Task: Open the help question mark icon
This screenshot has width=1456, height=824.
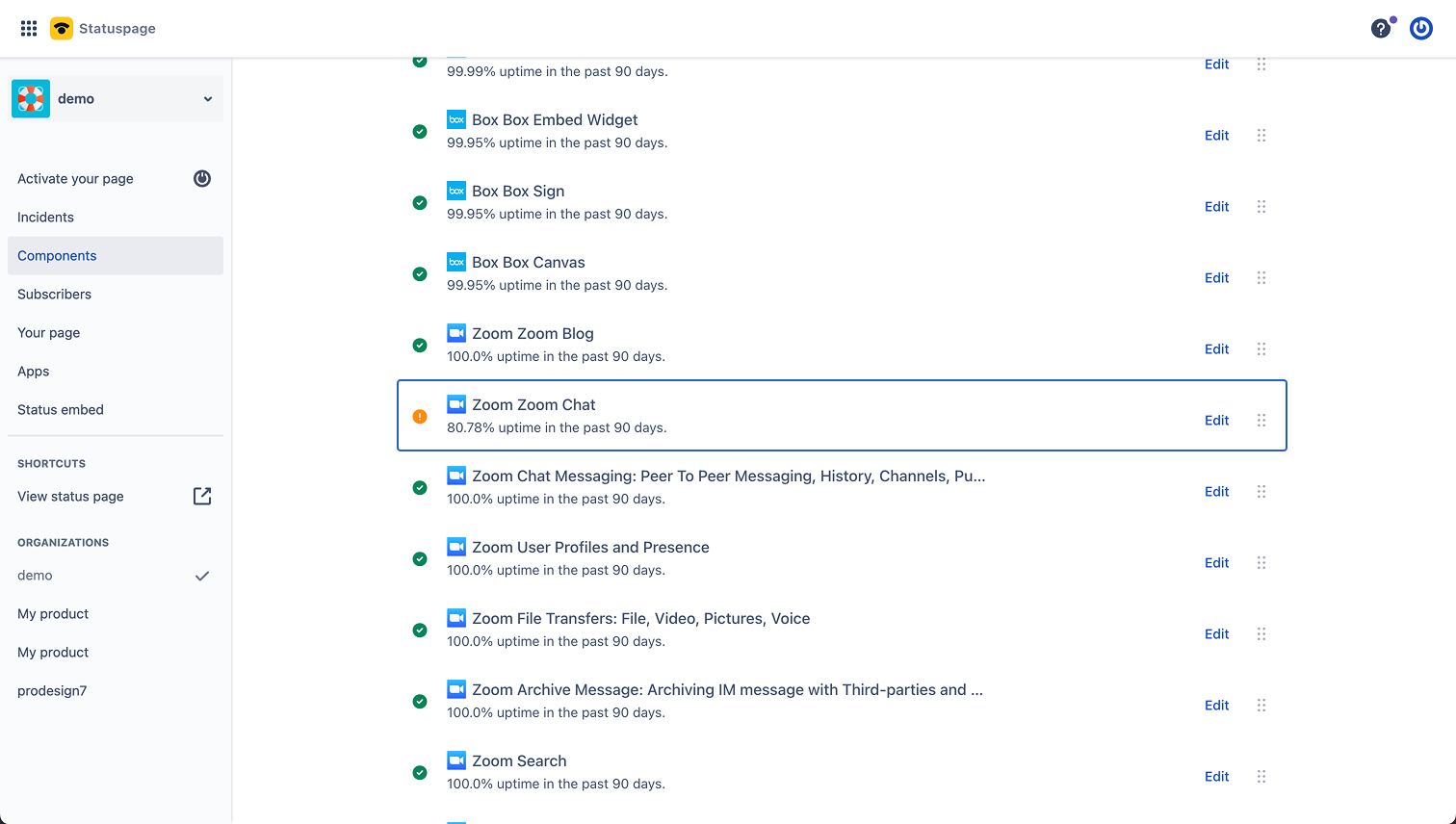Action: point(1381,29)
